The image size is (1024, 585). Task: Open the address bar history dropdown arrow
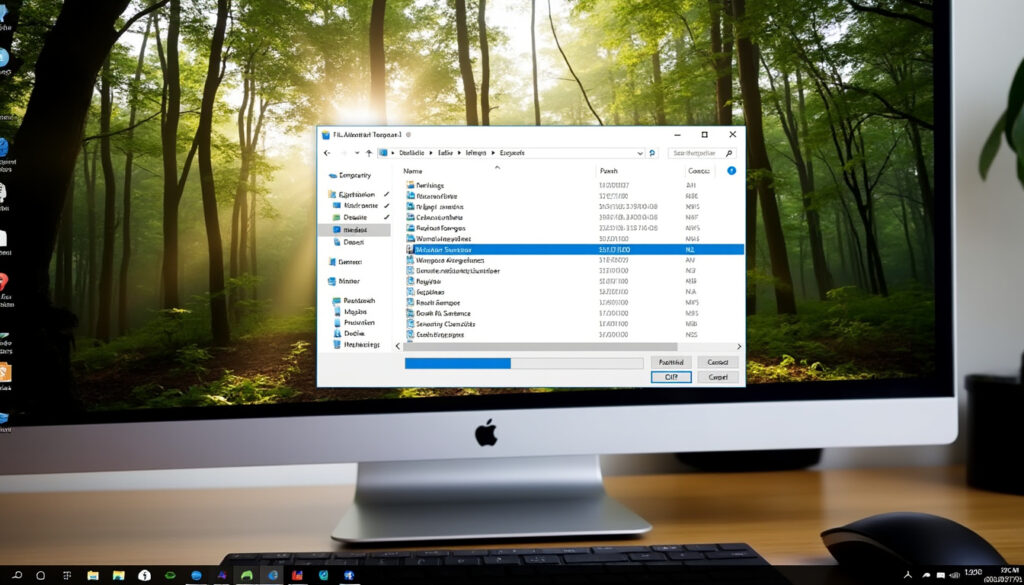(640, 153)
